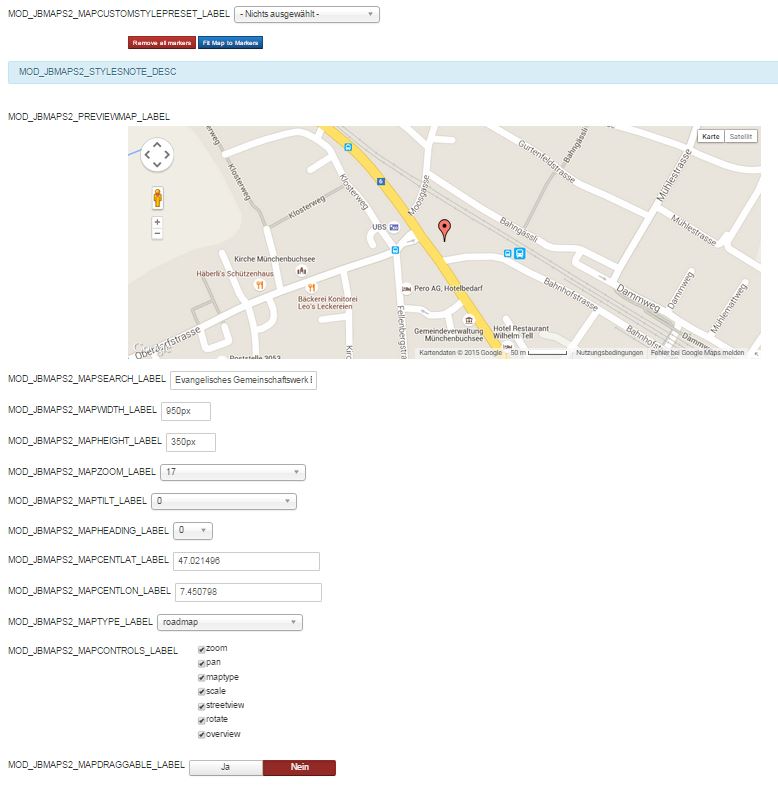Click the Fit Map to Markers button
Viewport: 778px width, 786px height.
click(230, 43)
